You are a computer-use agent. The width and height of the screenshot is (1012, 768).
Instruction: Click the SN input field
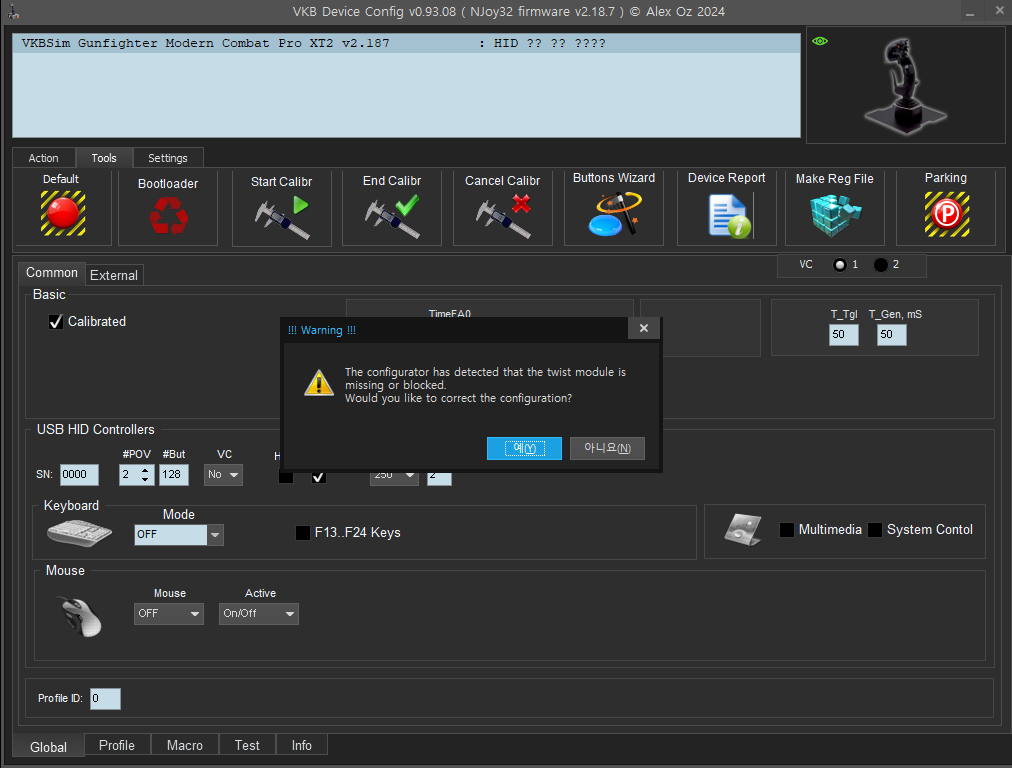79,475
